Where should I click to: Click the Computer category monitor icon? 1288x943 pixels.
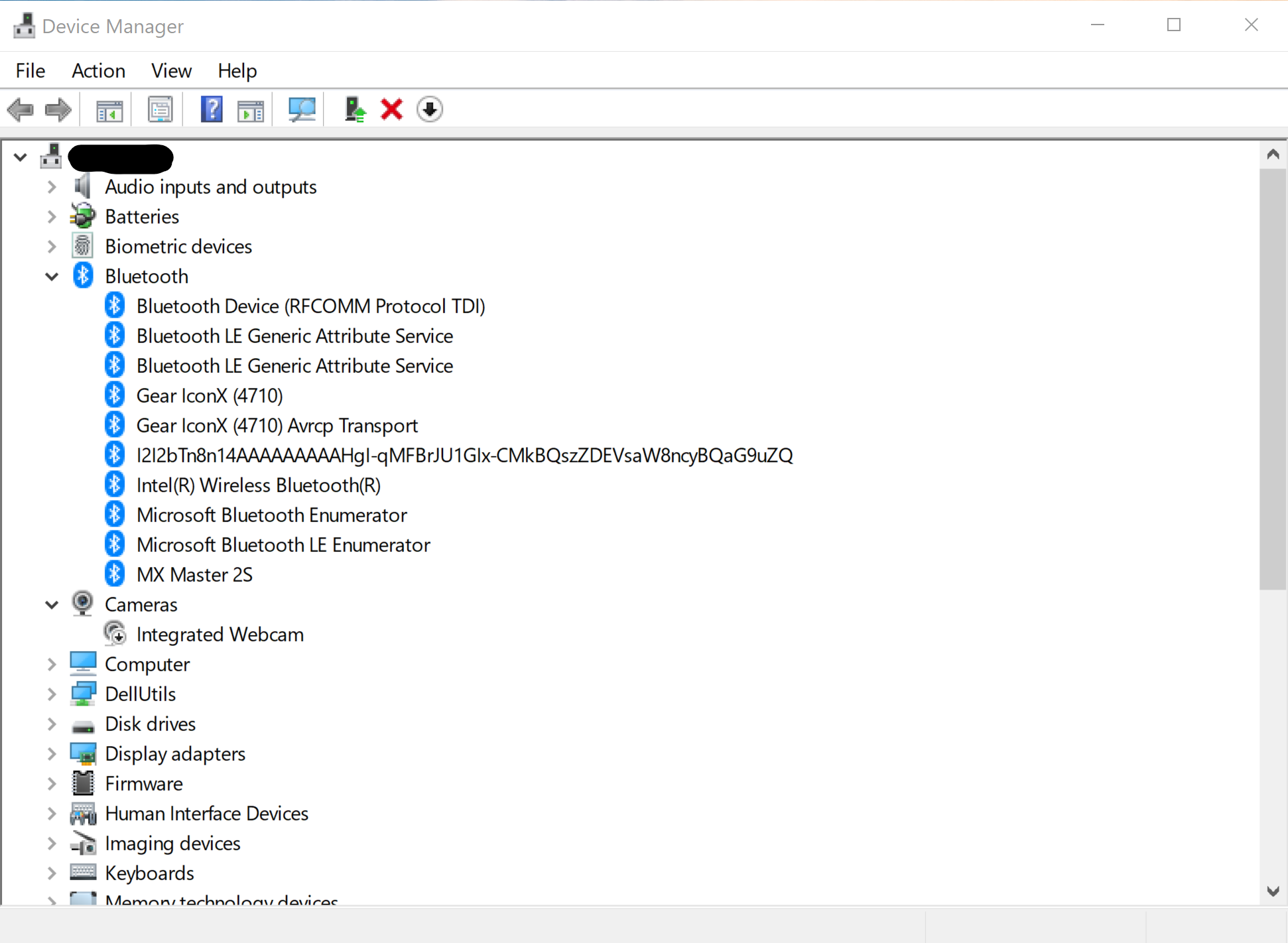click(83, 664)
